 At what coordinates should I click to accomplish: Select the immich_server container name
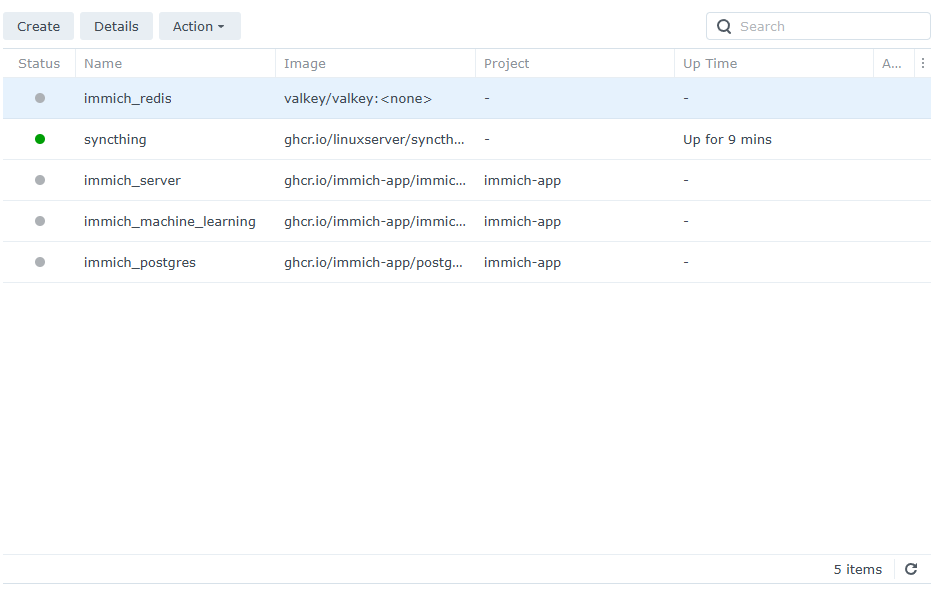click(x=132, y=180)
